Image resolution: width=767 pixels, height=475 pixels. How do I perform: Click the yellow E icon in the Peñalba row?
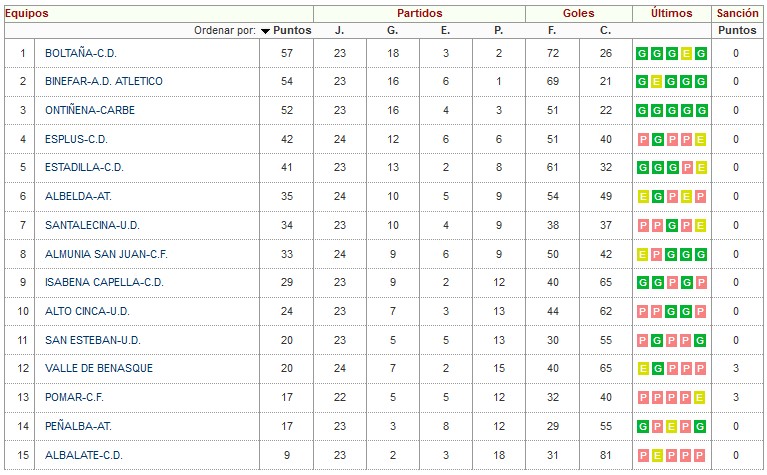pyautogui.click(x=672, y=427)
